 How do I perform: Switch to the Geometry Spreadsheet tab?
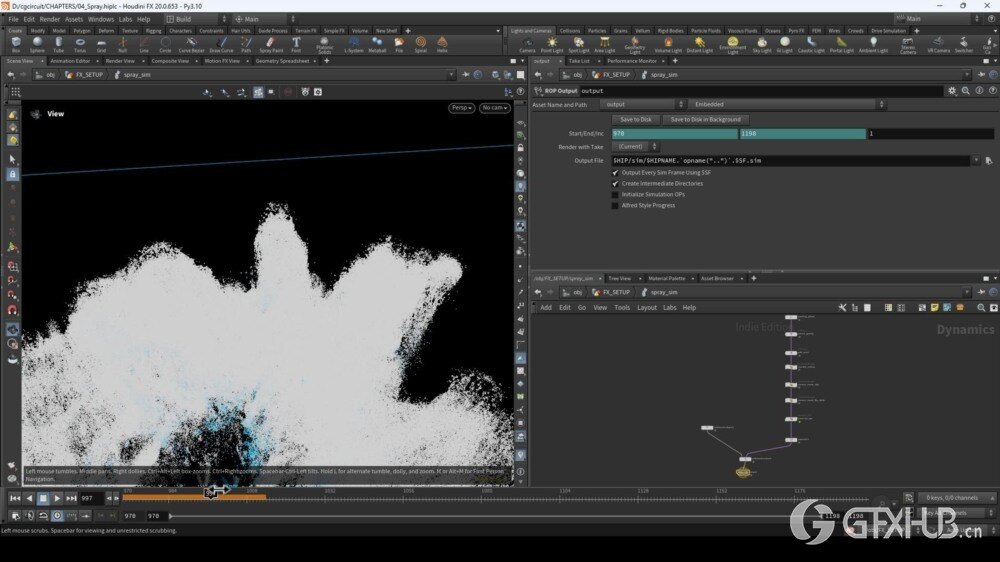pos(282,61)
